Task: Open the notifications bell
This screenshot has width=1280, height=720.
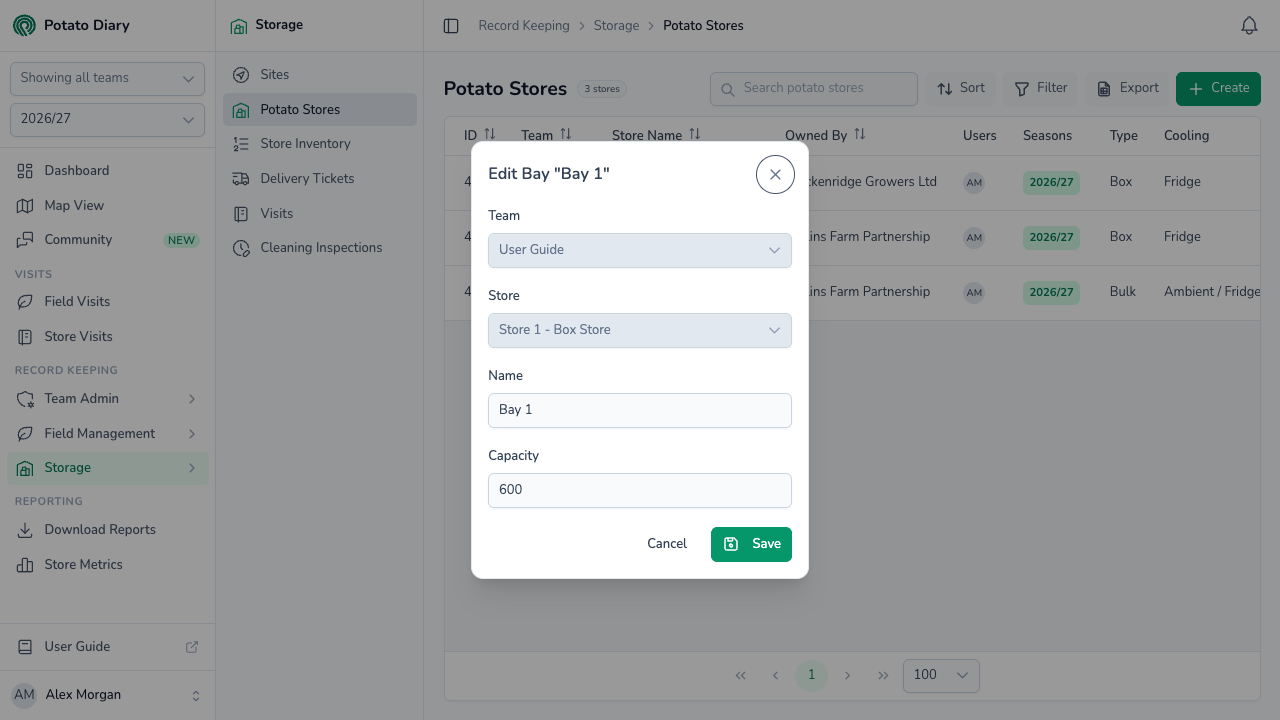Action: pos(1249,26)
